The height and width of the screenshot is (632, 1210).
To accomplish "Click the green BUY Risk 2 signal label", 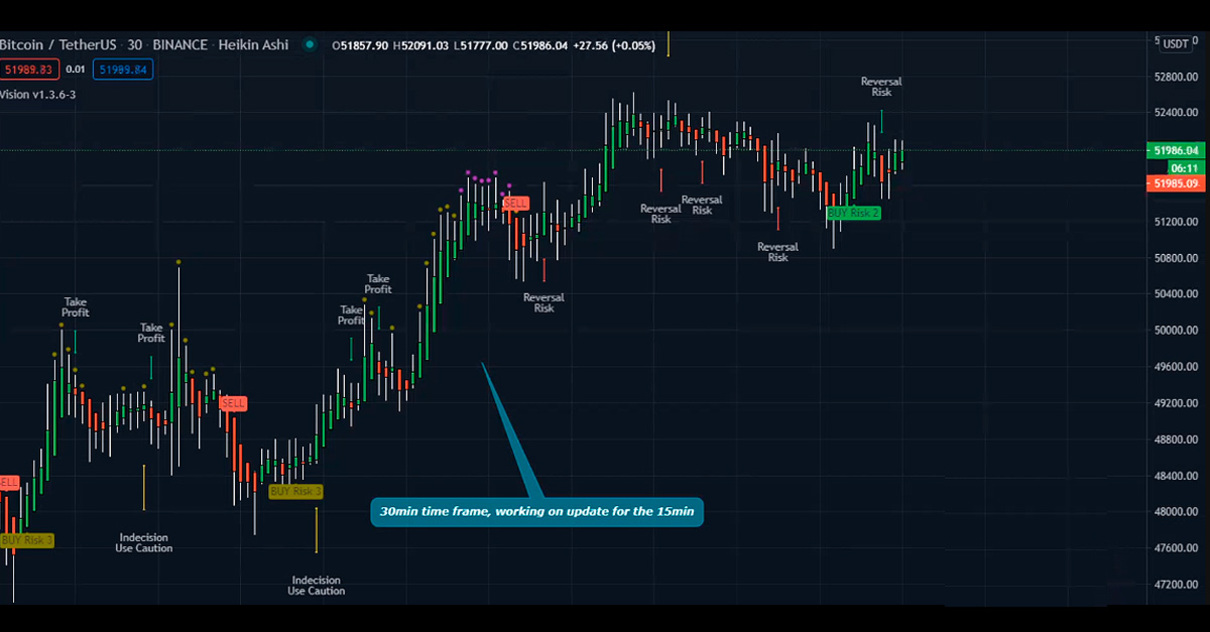I will [853, 213].
